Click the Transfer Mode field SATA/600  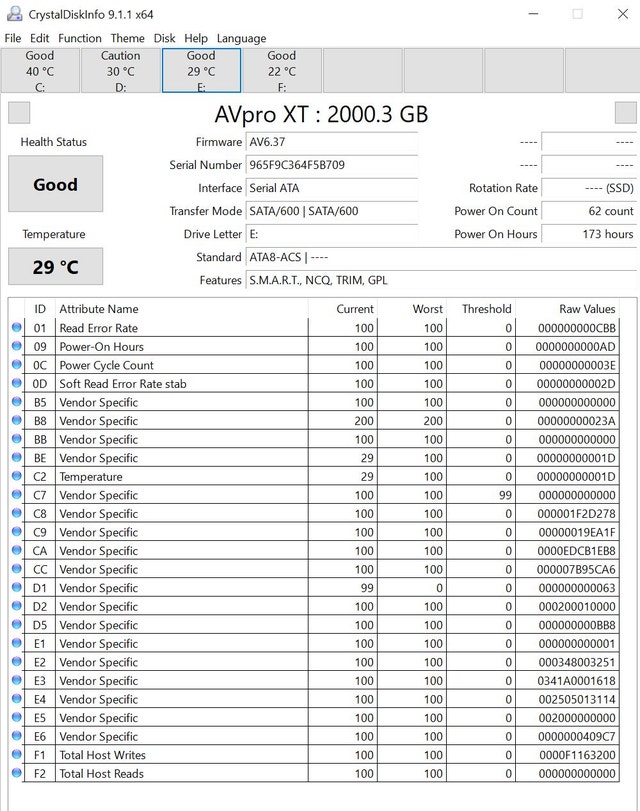click(x=332, y=211)
